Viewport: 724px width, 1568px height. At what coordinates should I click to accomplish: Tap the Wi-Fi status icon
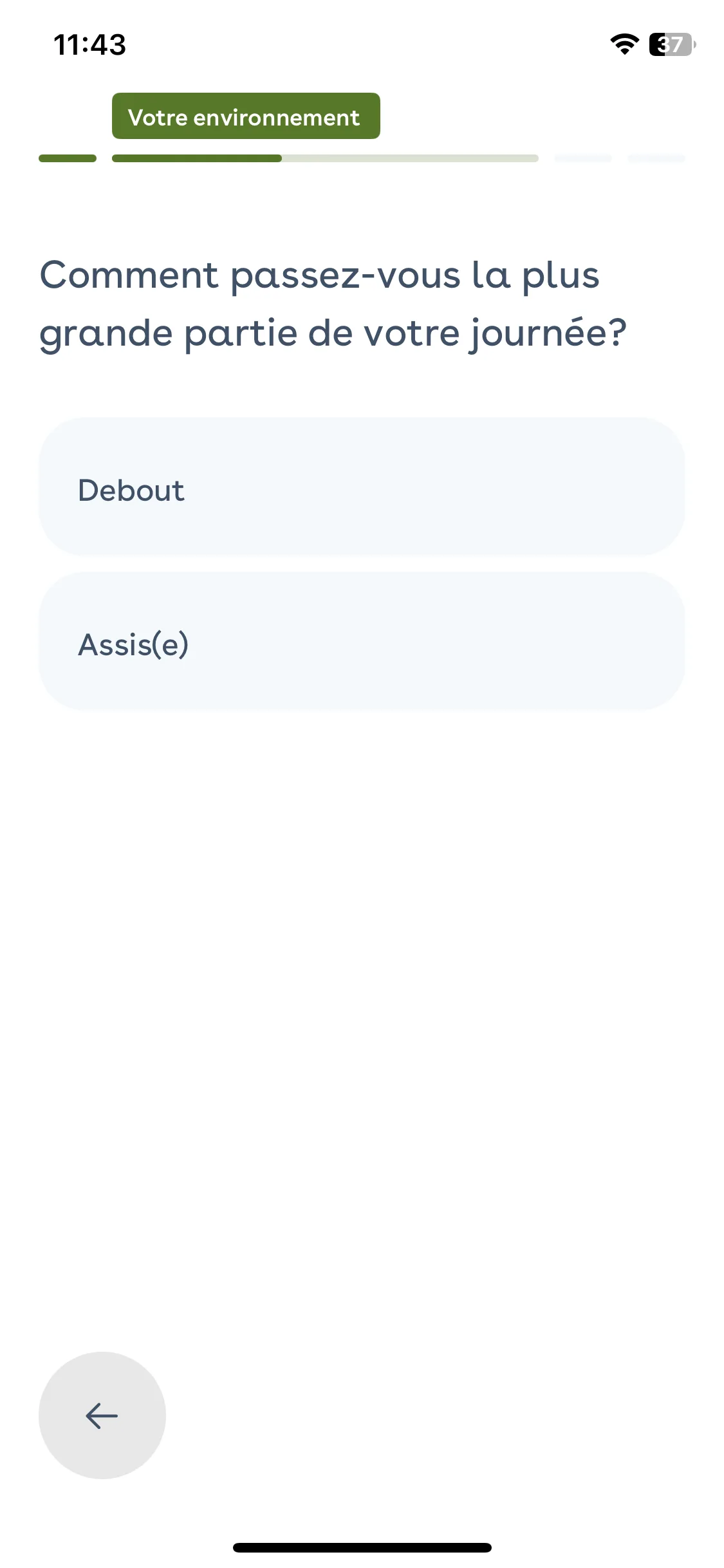[624, 44]
